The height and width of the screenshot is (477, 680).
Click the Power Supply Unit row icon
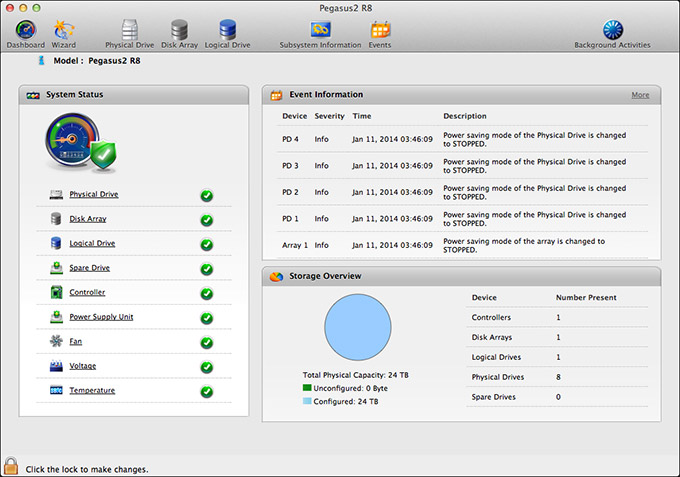pos(56,317)
